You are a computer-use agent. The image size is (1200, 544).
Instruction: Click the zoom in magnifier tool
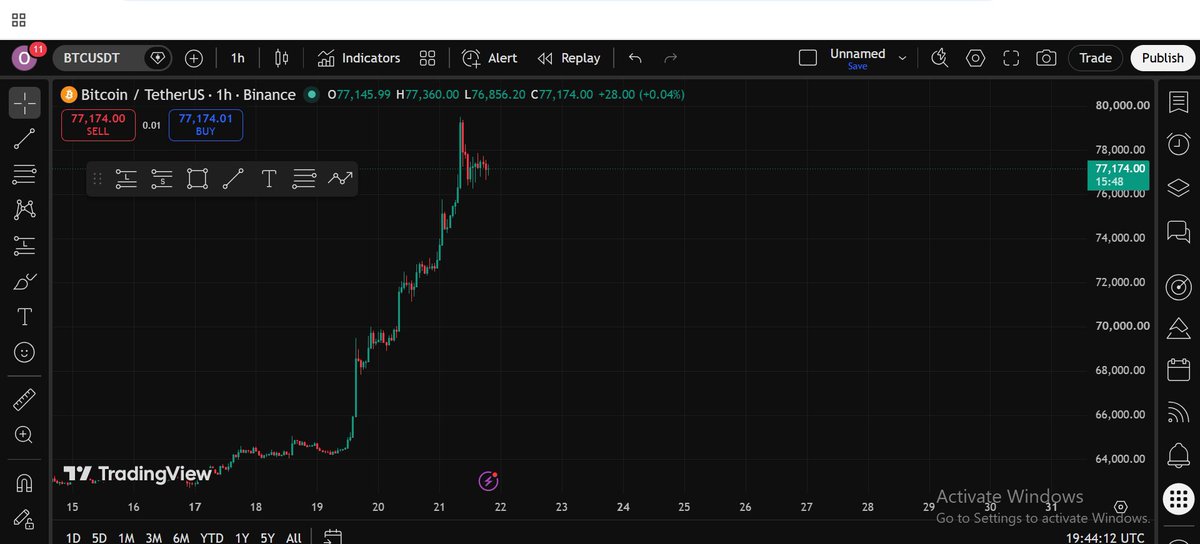25,435
